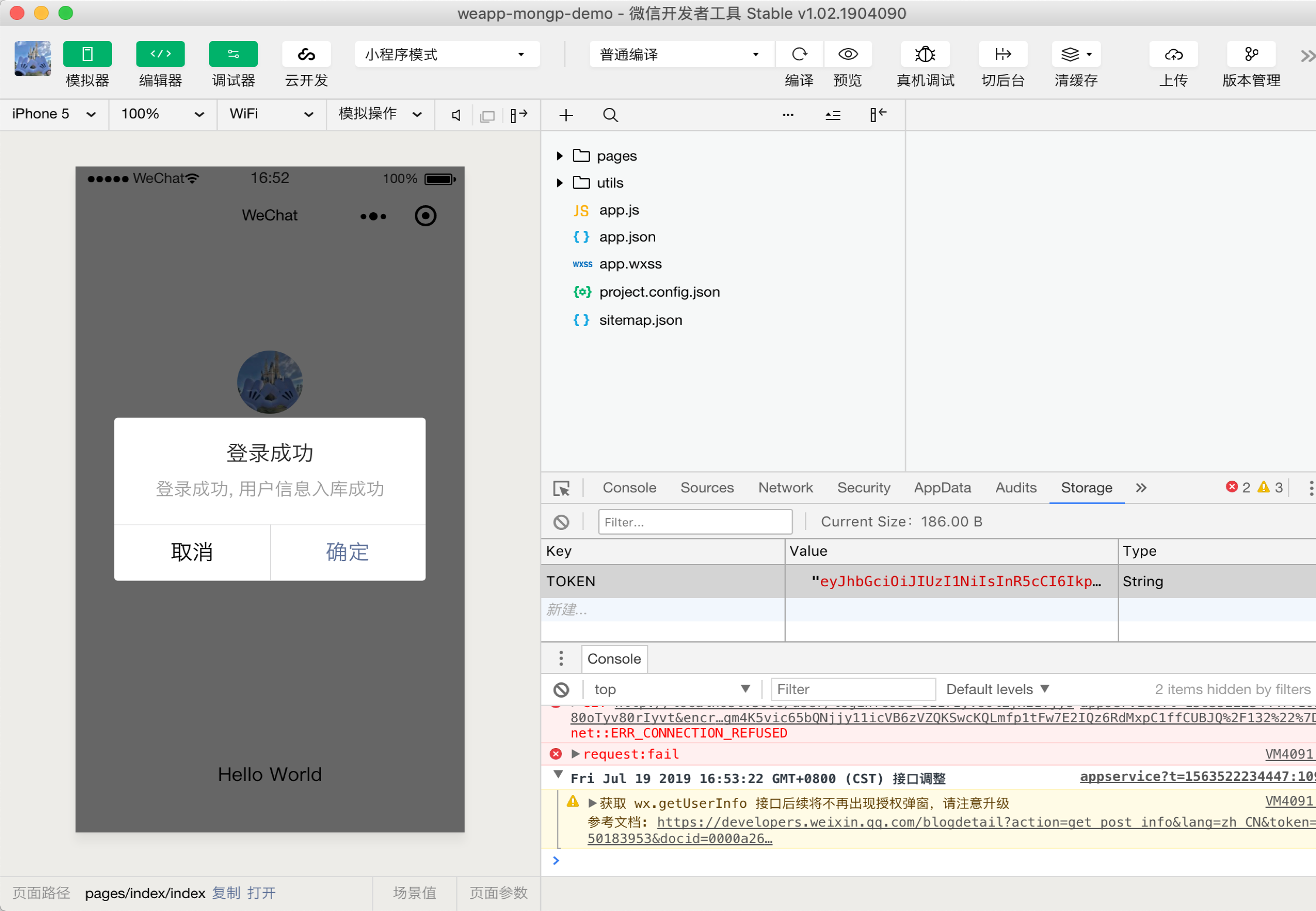The image size is (1316, 911).
Task: Open app.json in the file tree
Action: tap(627, 237)
